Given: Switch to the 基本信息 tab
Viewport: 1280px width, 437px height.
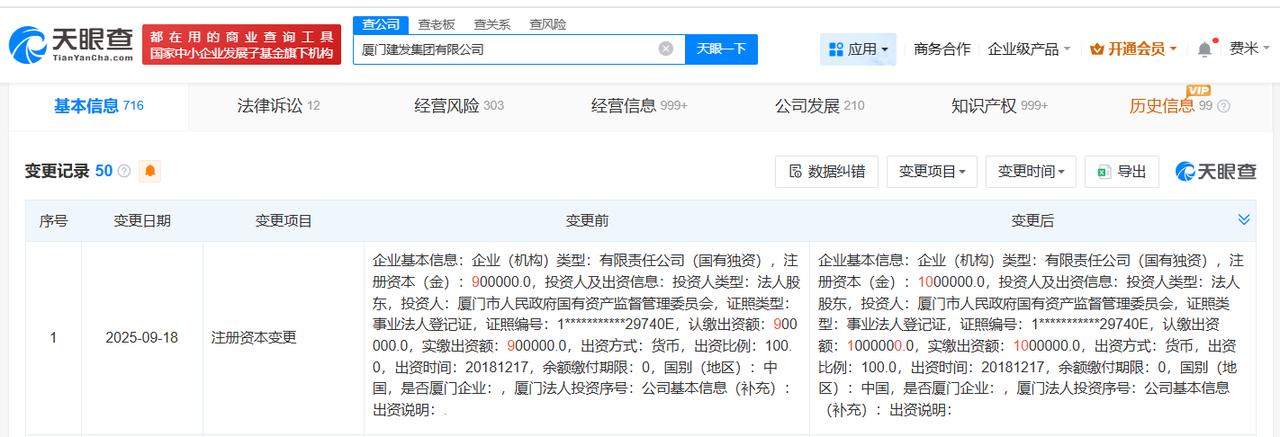Looking at the screenshot, I should 98,105.
